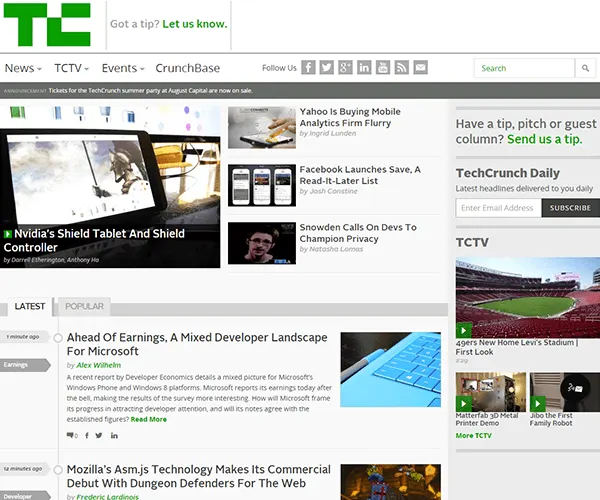Image resolution: width=600 pixels, height=500 pixels.
Task: Open Dungeon Defenders article thumbnail
Action: 390,482
